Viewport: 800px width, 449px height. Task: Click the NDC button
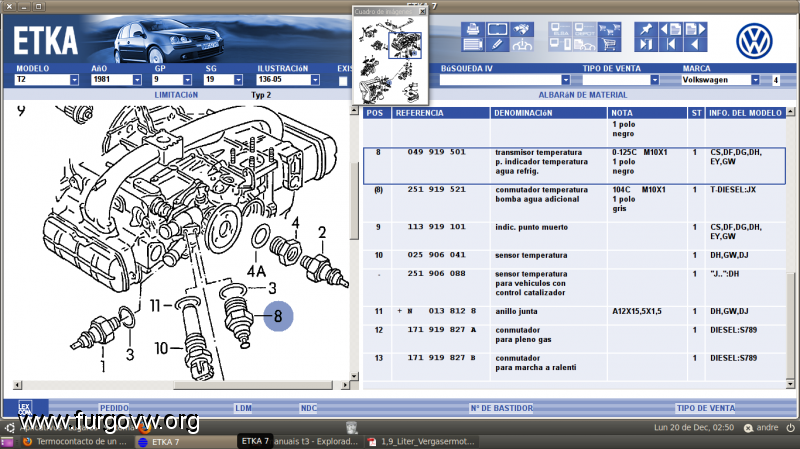[309, 408]
